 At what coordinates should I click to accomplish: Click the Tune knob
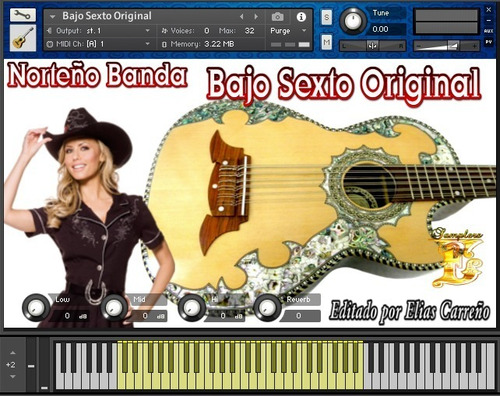(x=353, y=21)
